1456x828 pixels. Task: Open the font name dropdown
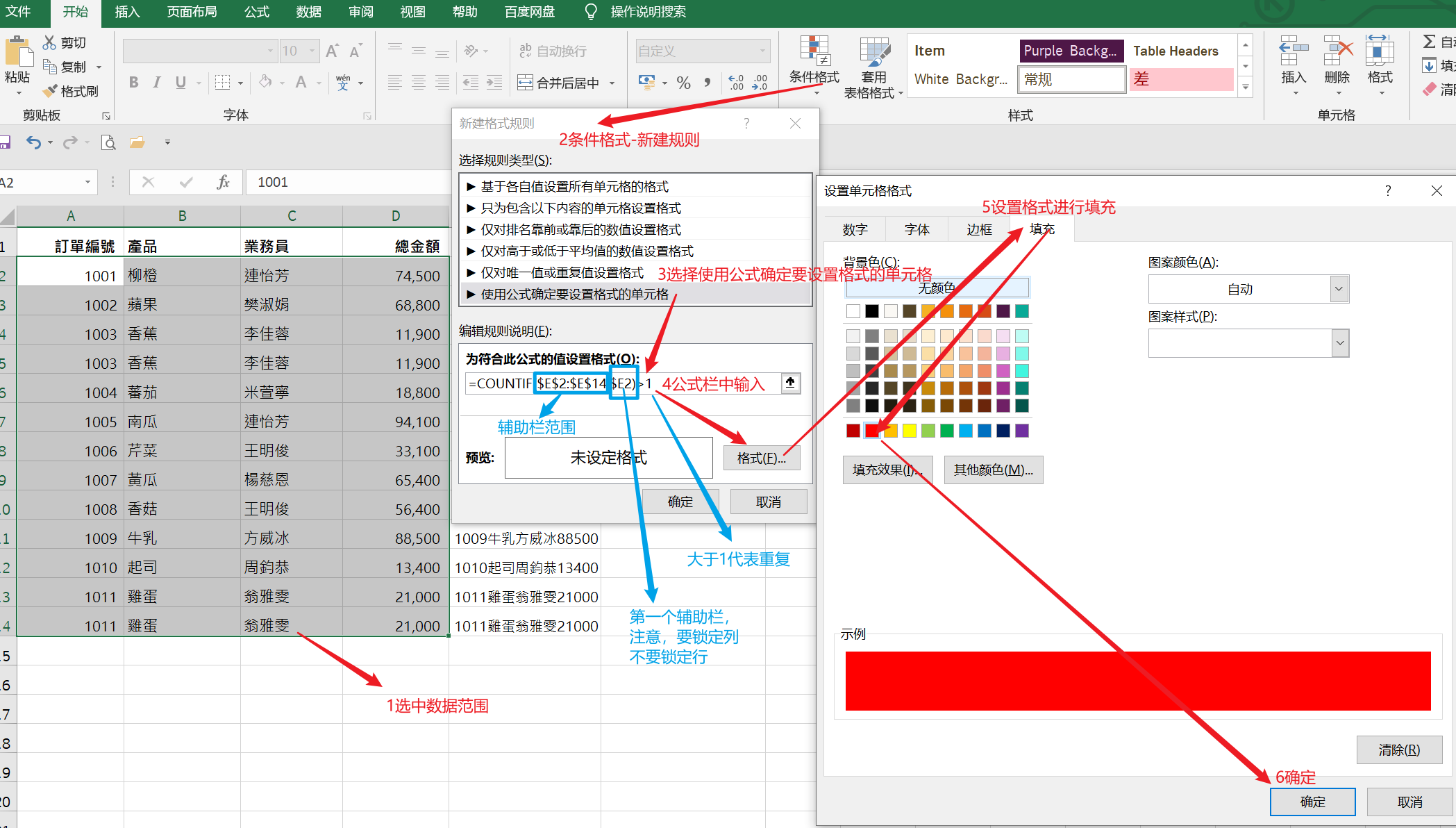click(270, 51)
